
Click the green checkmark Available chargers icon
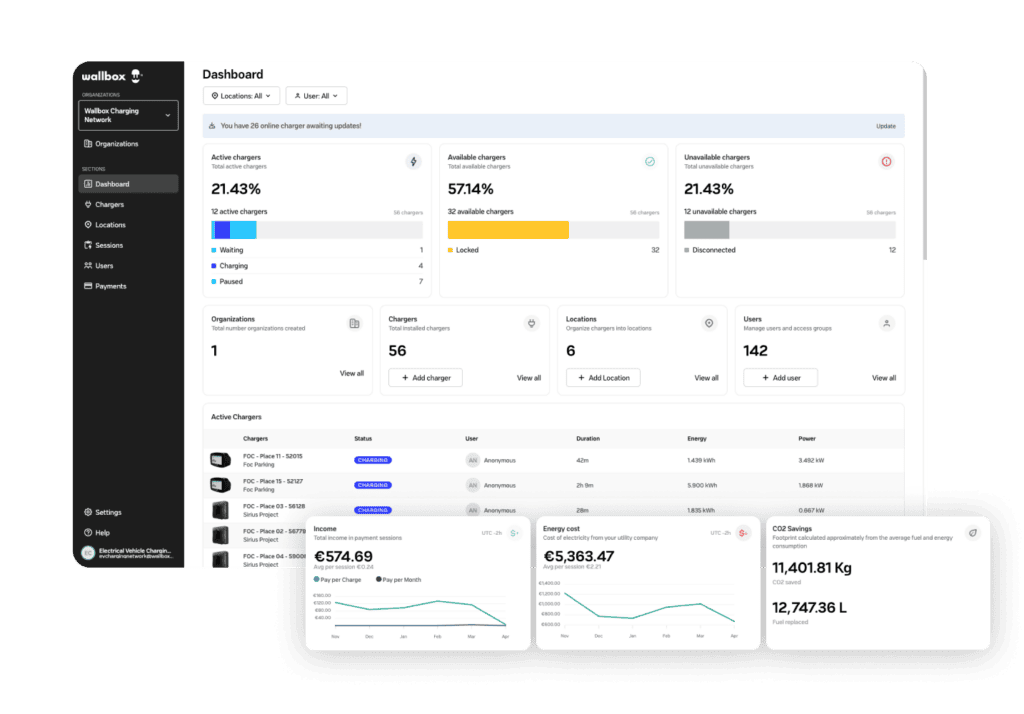tap(649, 161)
